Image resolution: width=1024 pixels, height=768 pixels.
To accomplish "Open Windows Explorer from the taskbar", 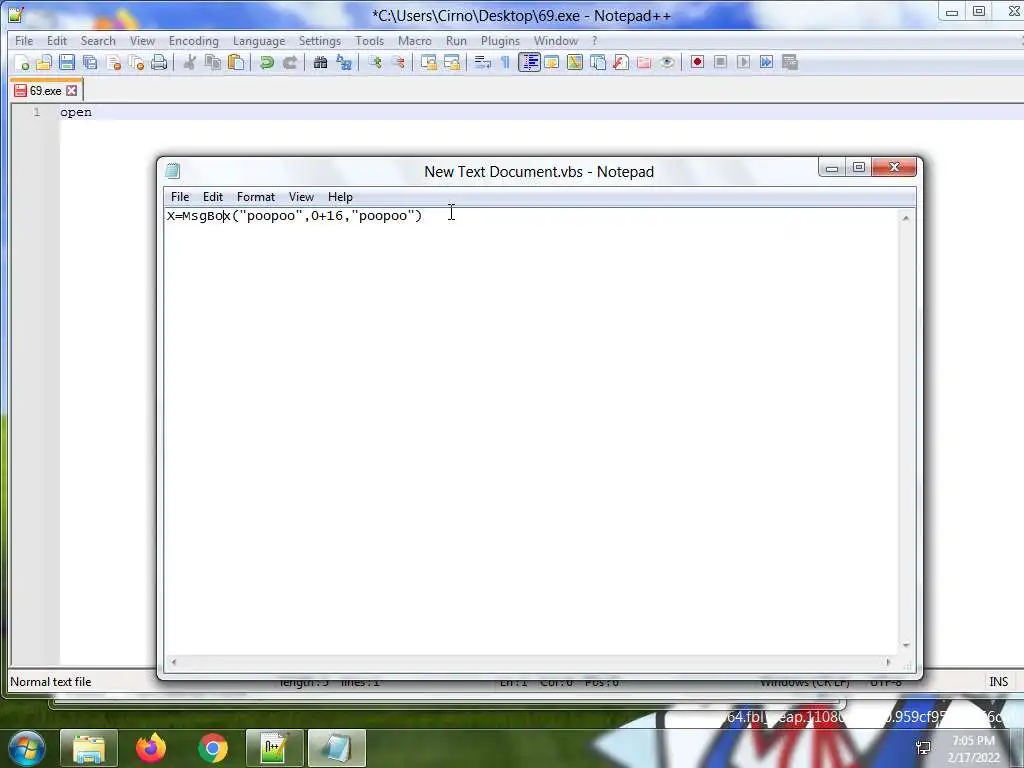I will [89, 748].
